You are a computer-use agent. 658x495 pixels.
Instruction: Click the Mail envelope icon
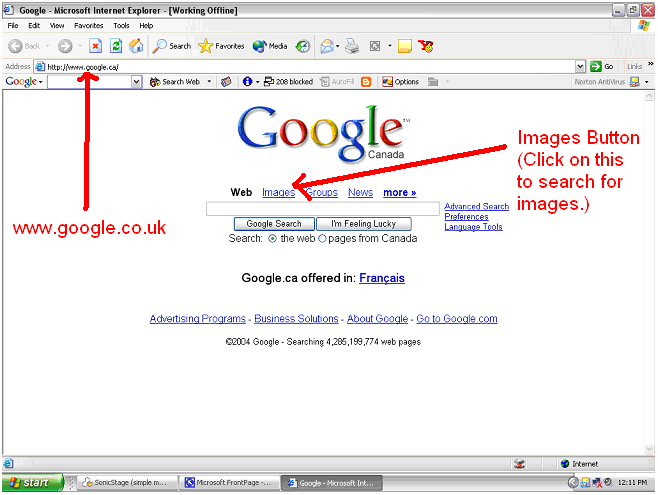click(327, 46)
